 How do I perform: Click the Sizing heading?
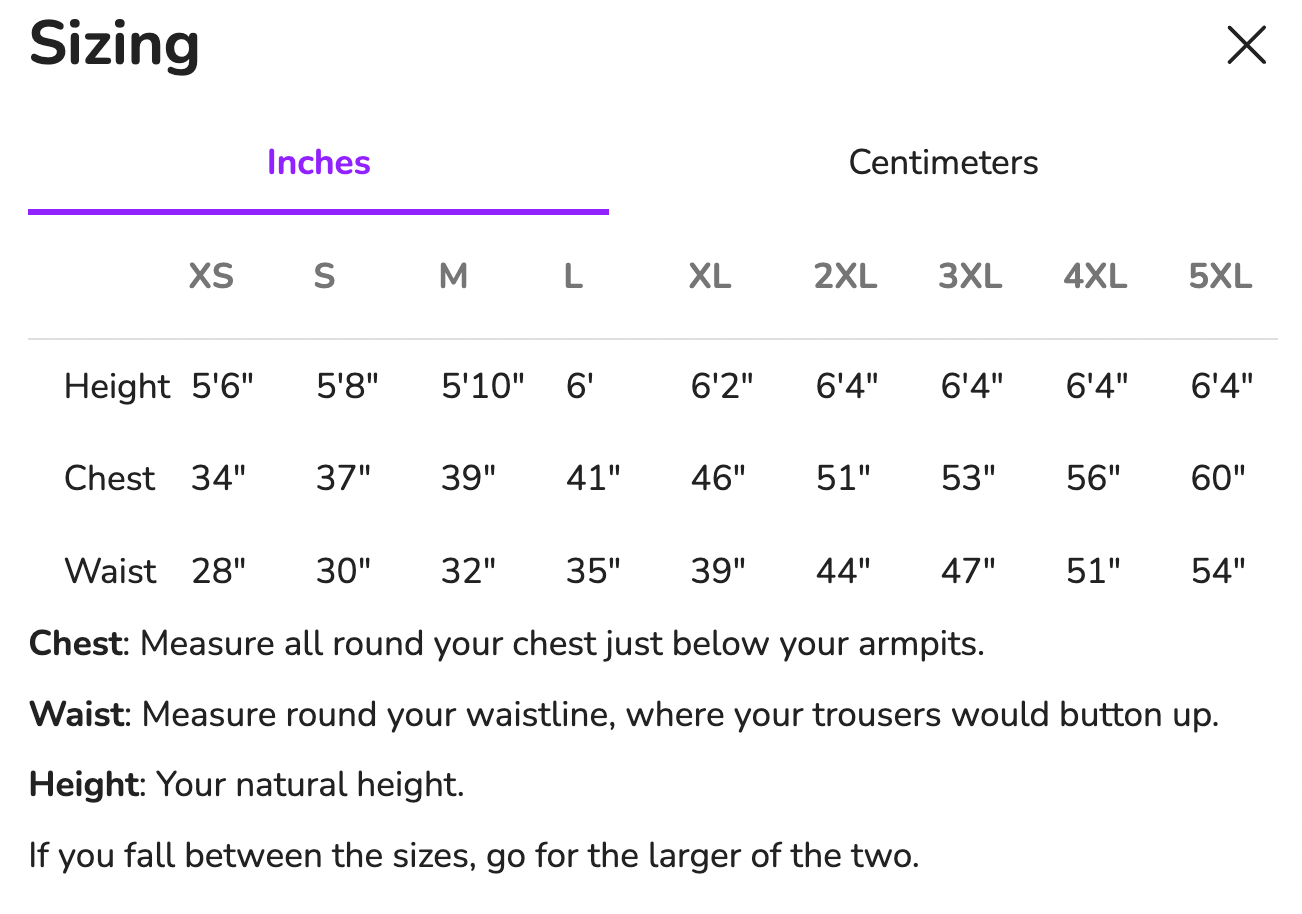[114, 45]
